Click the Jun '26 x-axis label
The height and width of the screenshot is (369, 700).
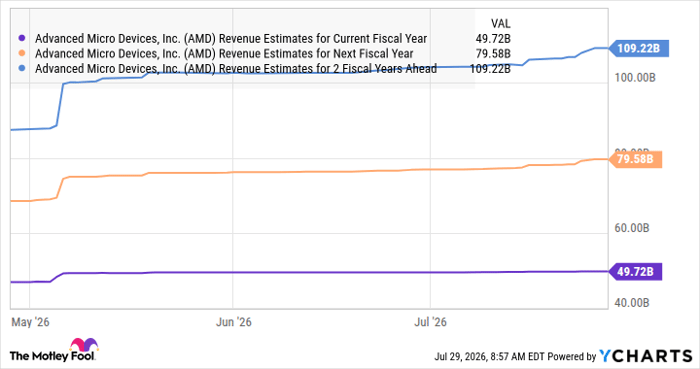pos(233,322)
